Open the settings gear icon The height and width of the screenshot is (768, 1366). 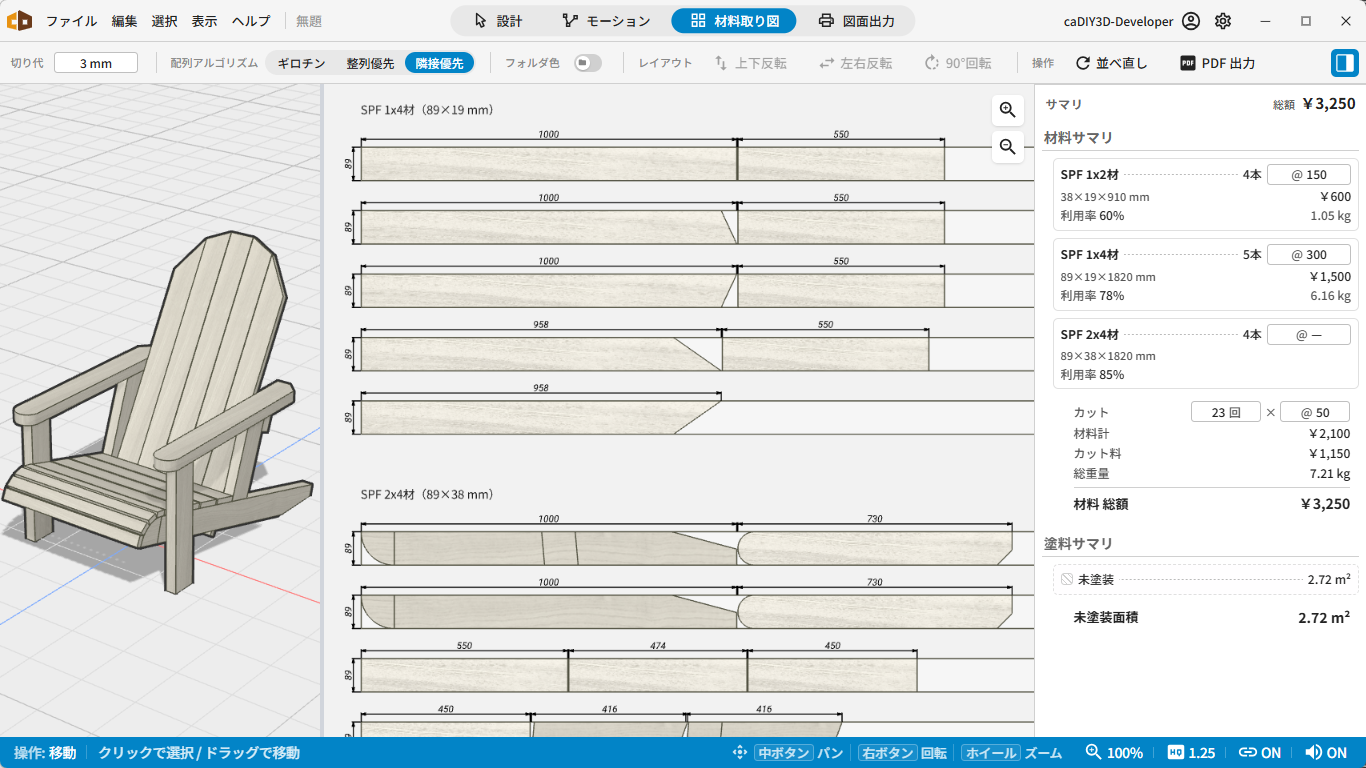click(1223, 21)
